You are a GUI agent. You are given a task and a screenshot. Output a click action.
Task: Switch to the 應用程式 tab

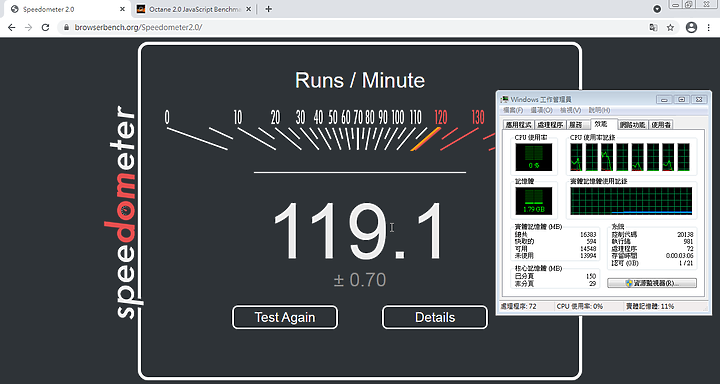pyautogui.click(x=518, y=125)
